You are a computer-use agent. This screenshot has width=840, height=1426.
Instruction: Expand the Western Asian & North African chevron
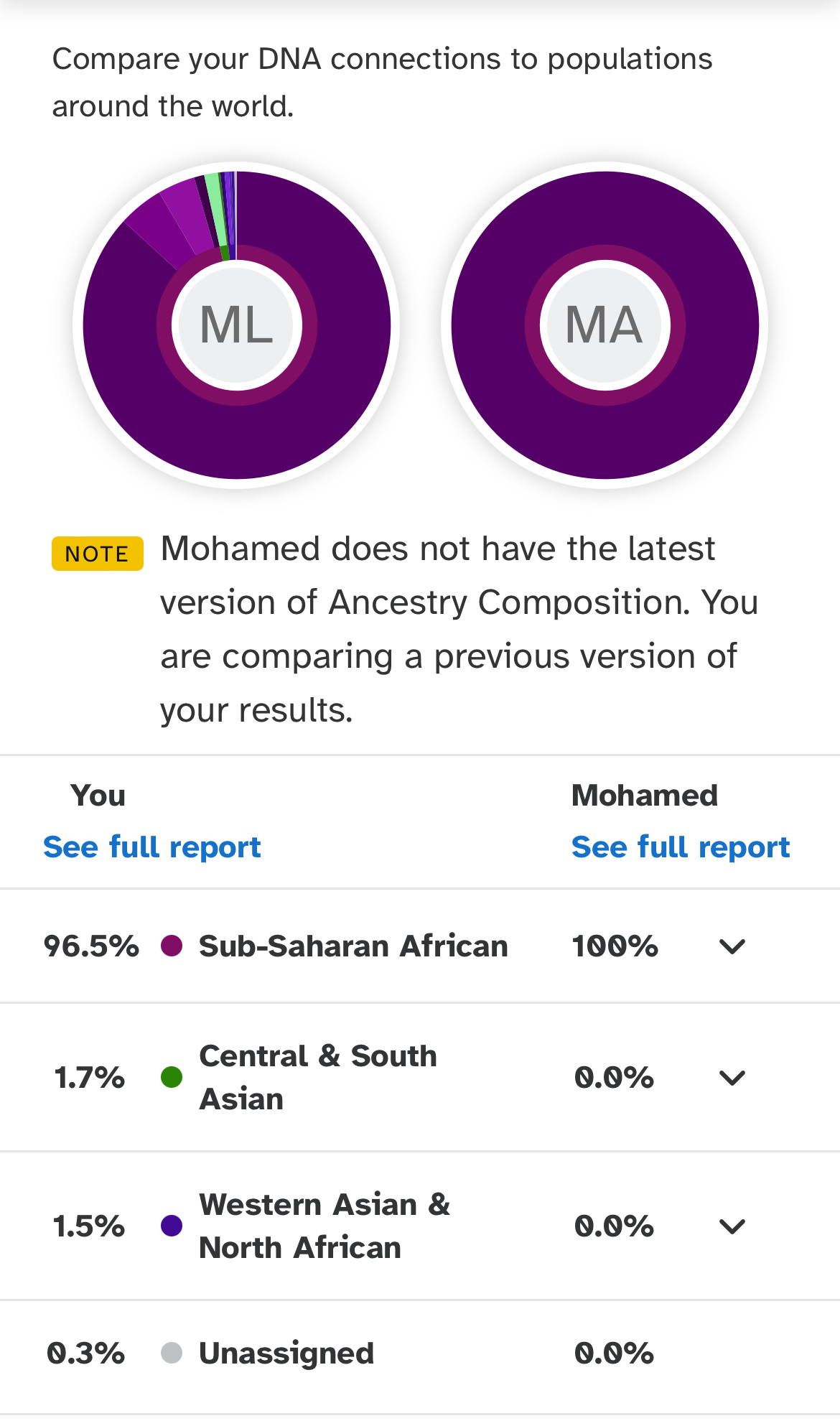pos(732,1226)
